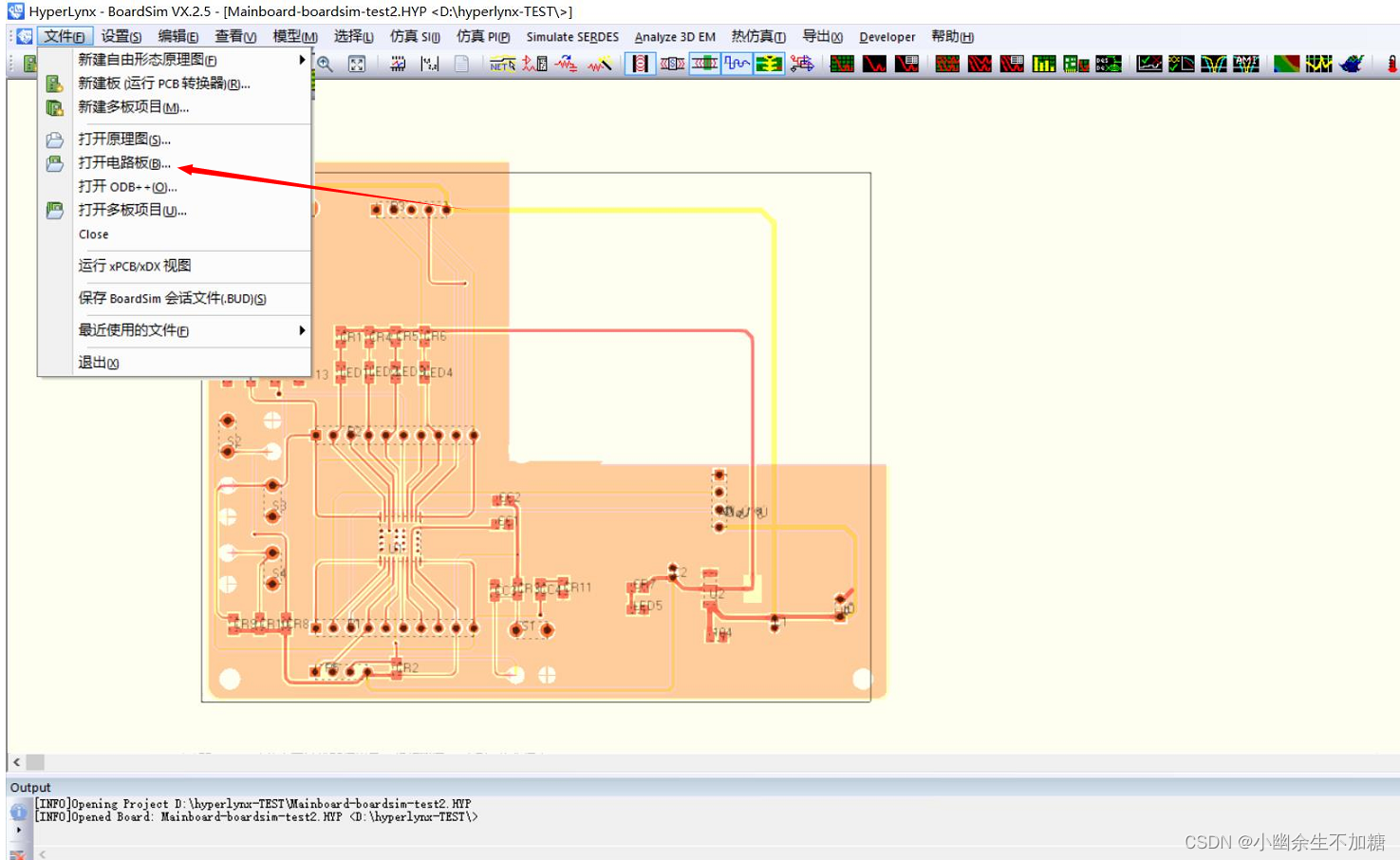Image resolution: width=1400 pixels, height=860 pixels.
Task: Toggle the green board yellow traces button
Action: click(769, 64)
